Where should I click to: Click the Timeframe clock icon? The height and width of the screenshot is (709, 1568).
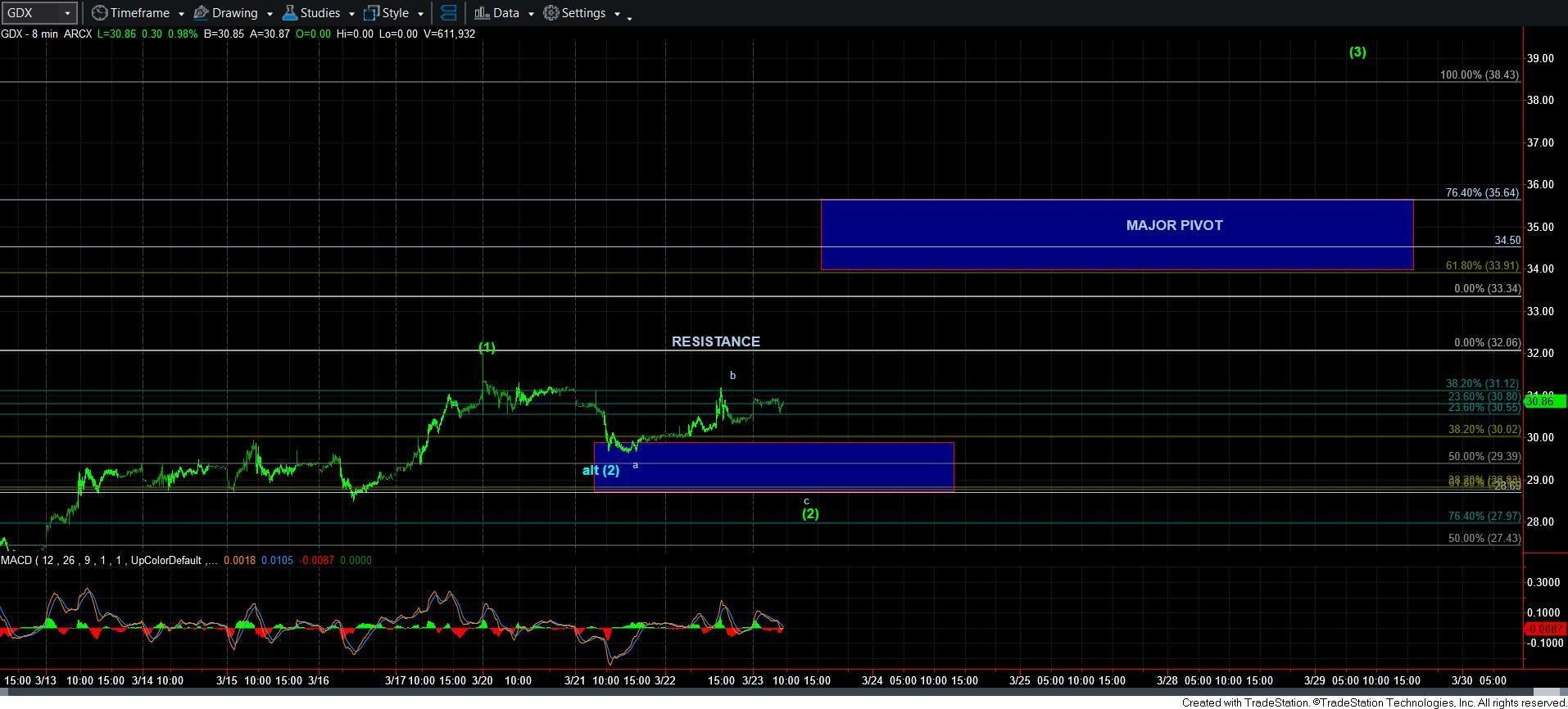(x=99, y=13)
